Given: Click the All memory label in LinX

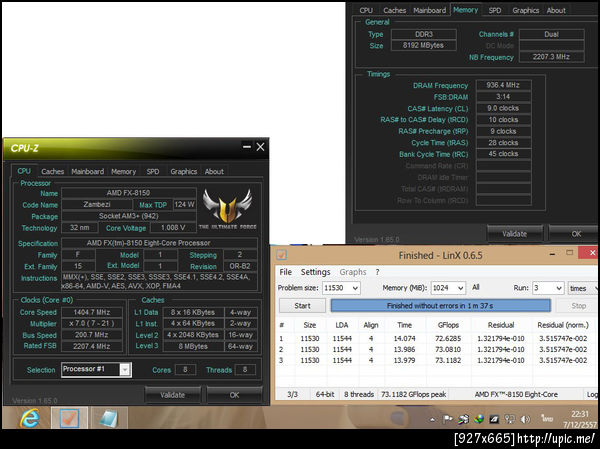Looking at the screenshot, I should (476, 287).
